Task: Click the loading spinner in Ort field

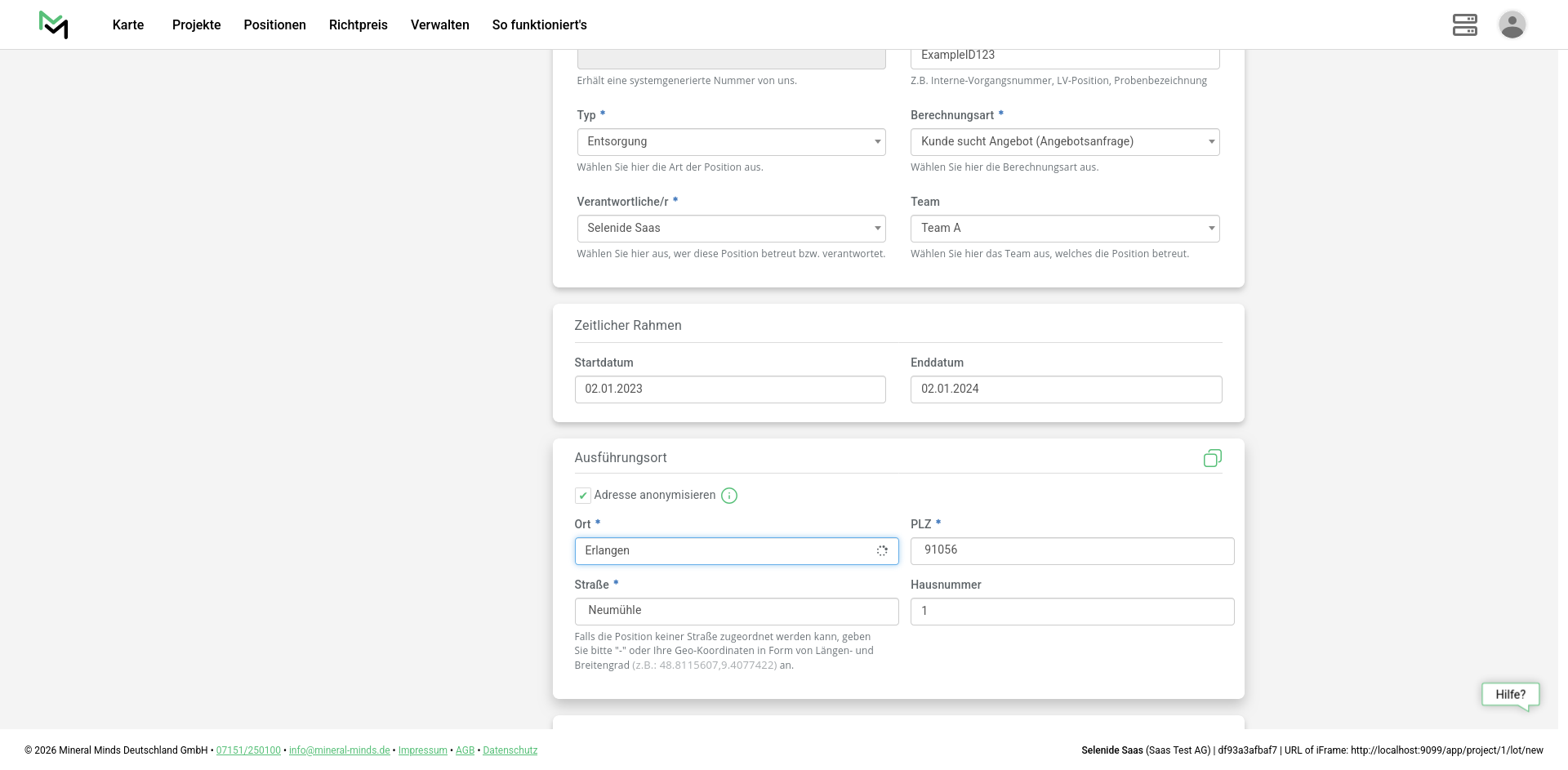Action: coord(882,551)
